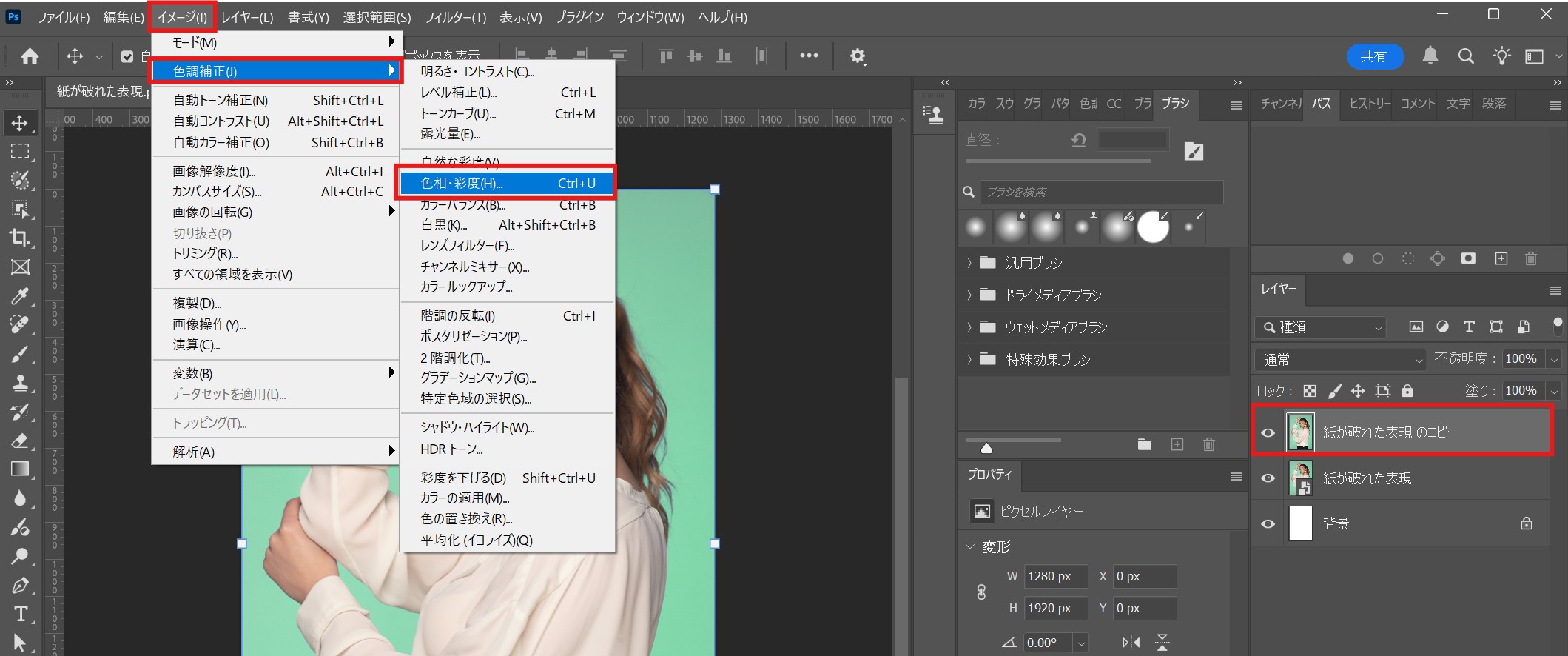Hide the 背景 layer visibility eye
This screenshot has width=1568, height=656.
1268,523
